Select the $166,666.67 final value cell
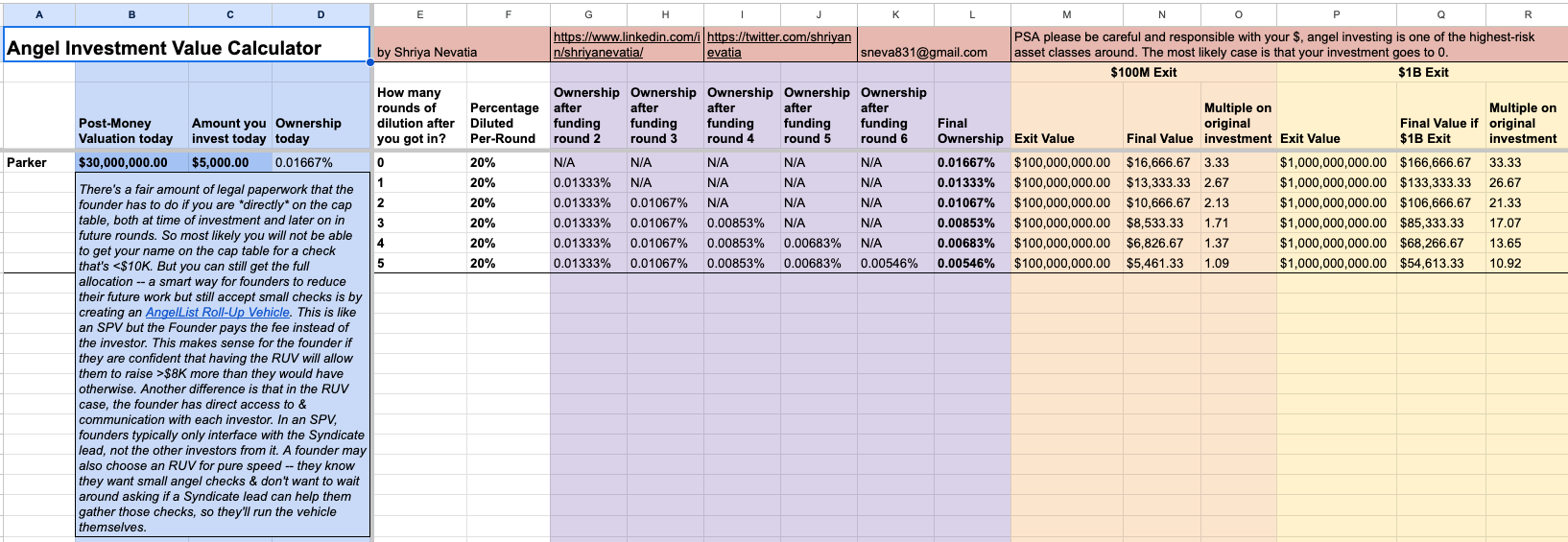Viewport: 1568px width, 542px height. (x=1441, y=162)
